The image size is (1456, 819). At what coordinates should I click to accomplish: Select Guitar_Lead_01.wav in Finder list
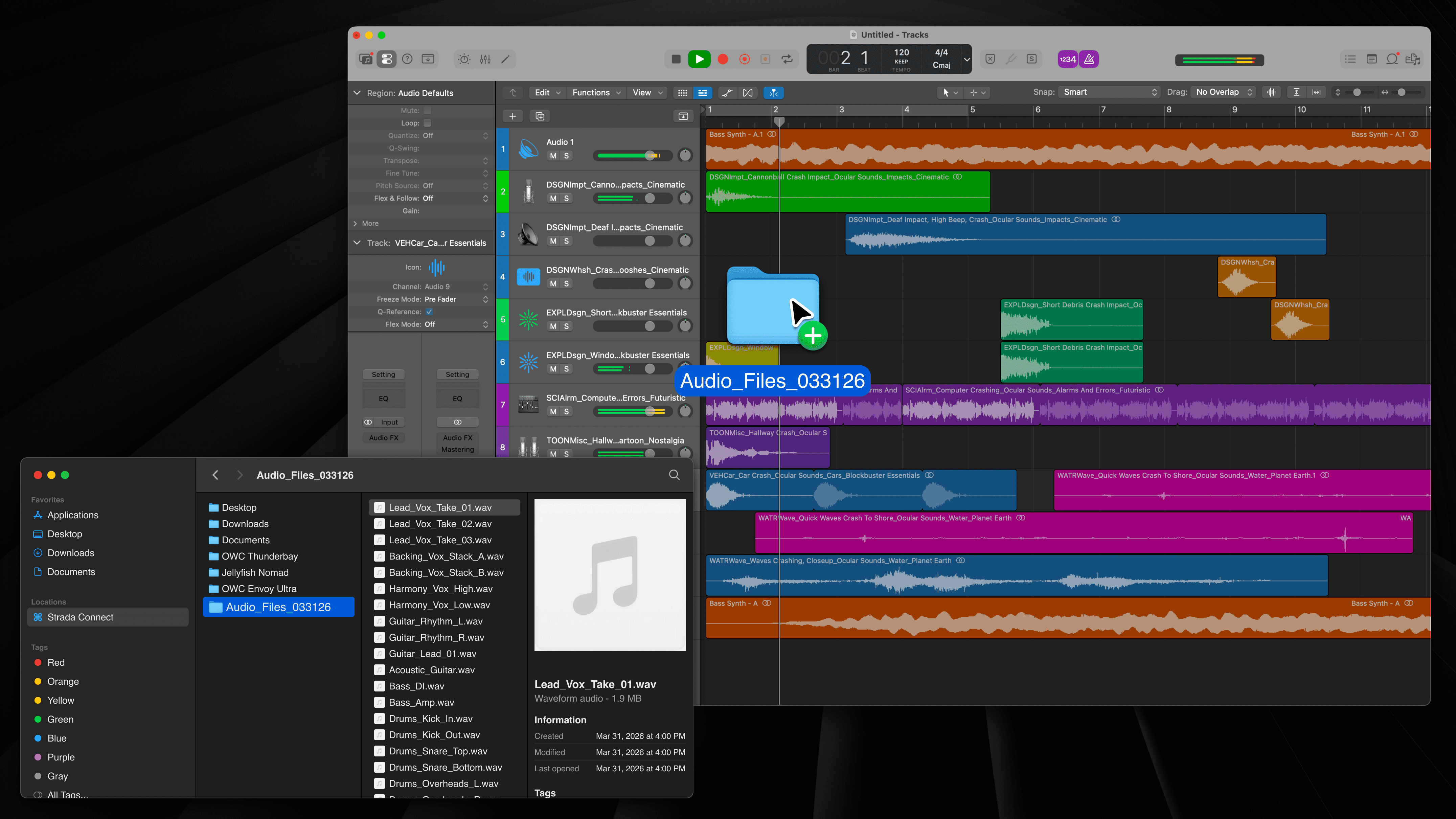432,653
